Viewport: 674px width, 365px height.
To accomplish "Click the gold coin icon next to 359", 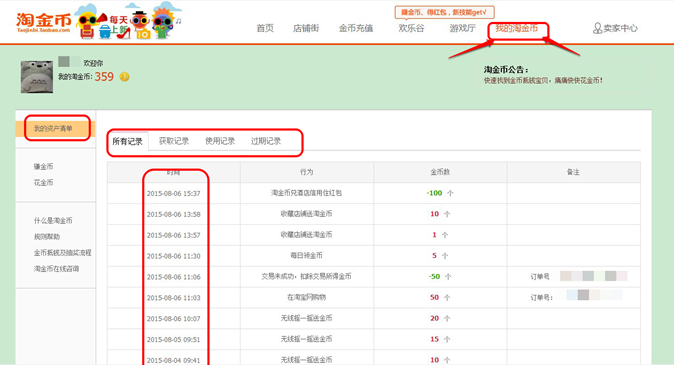I will [124, 77].
